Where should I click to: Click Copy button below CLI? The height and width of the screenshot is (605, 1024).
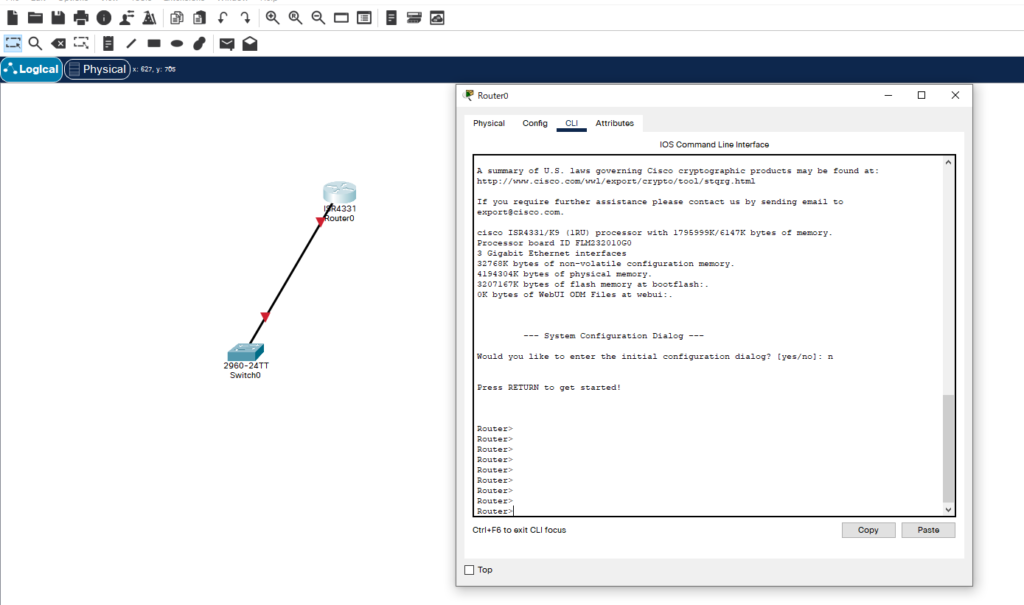tap(868, 530)
